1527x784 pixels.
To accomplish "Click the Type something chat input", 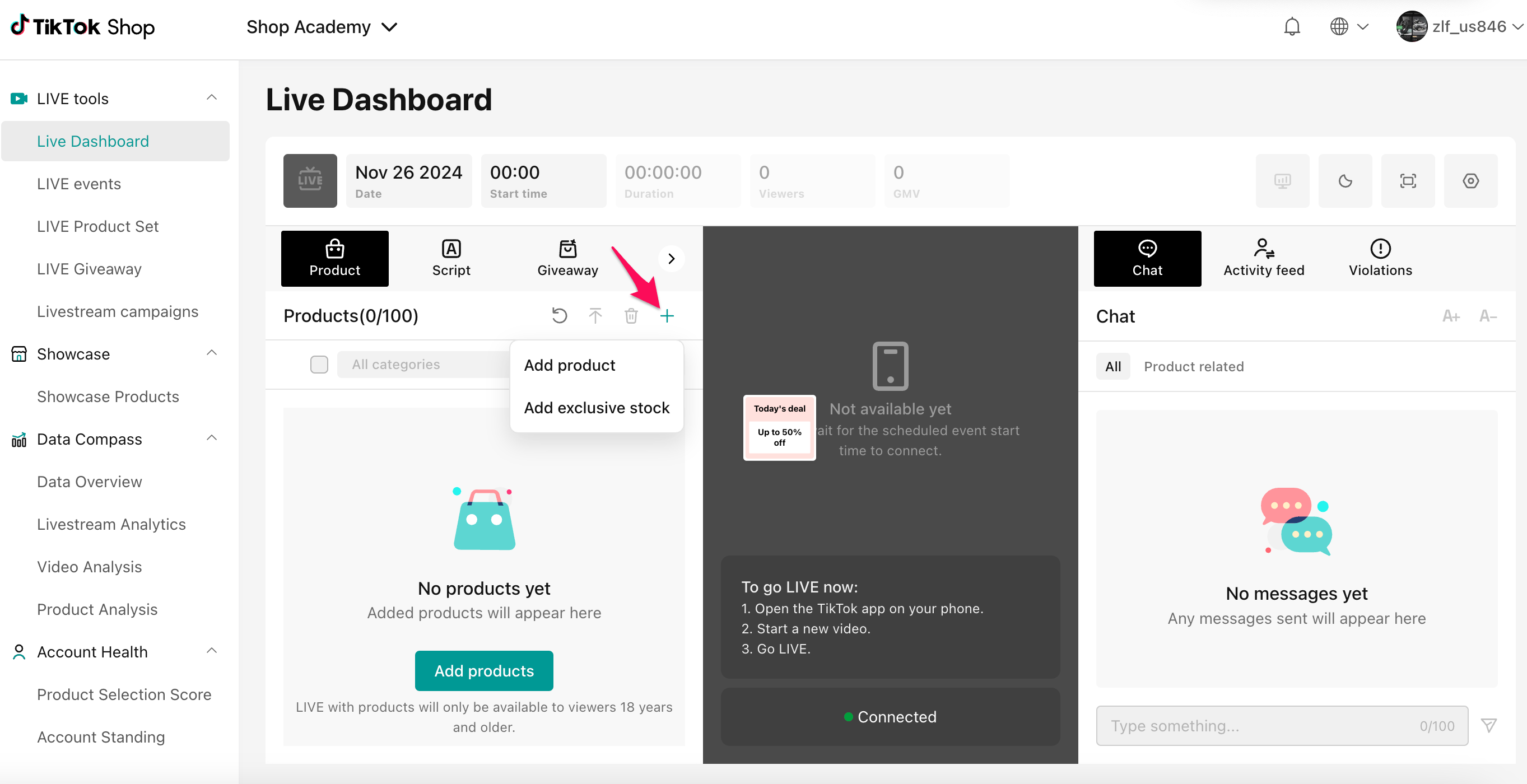I will [x=1263, y=725].
